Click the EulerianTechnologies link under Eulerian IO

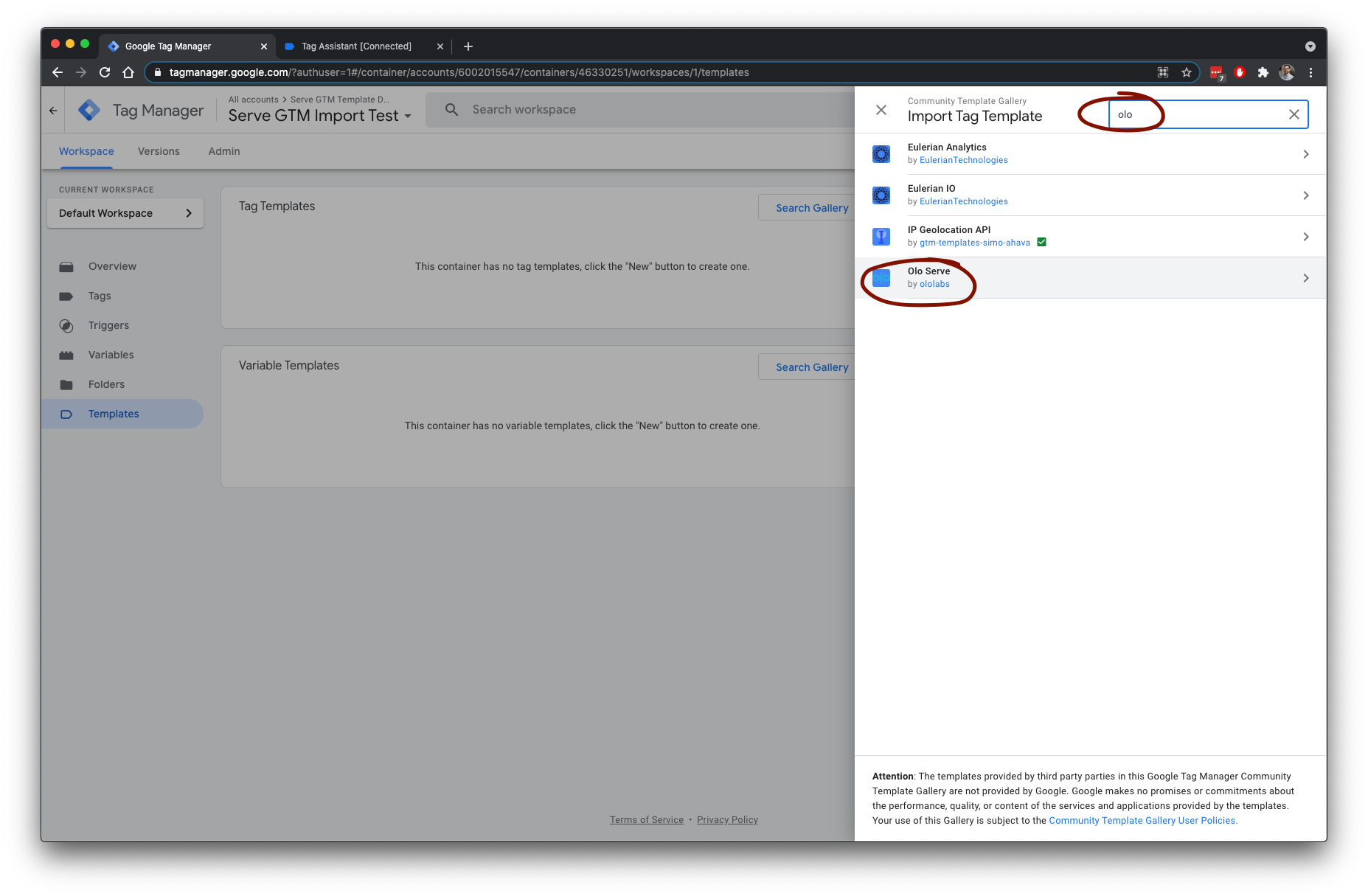pos(964,201)
